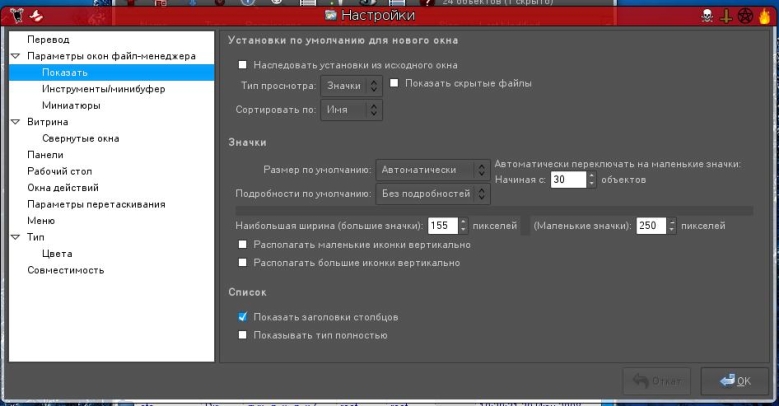Open 'Параметры перетаскивания' settings section

96,204
